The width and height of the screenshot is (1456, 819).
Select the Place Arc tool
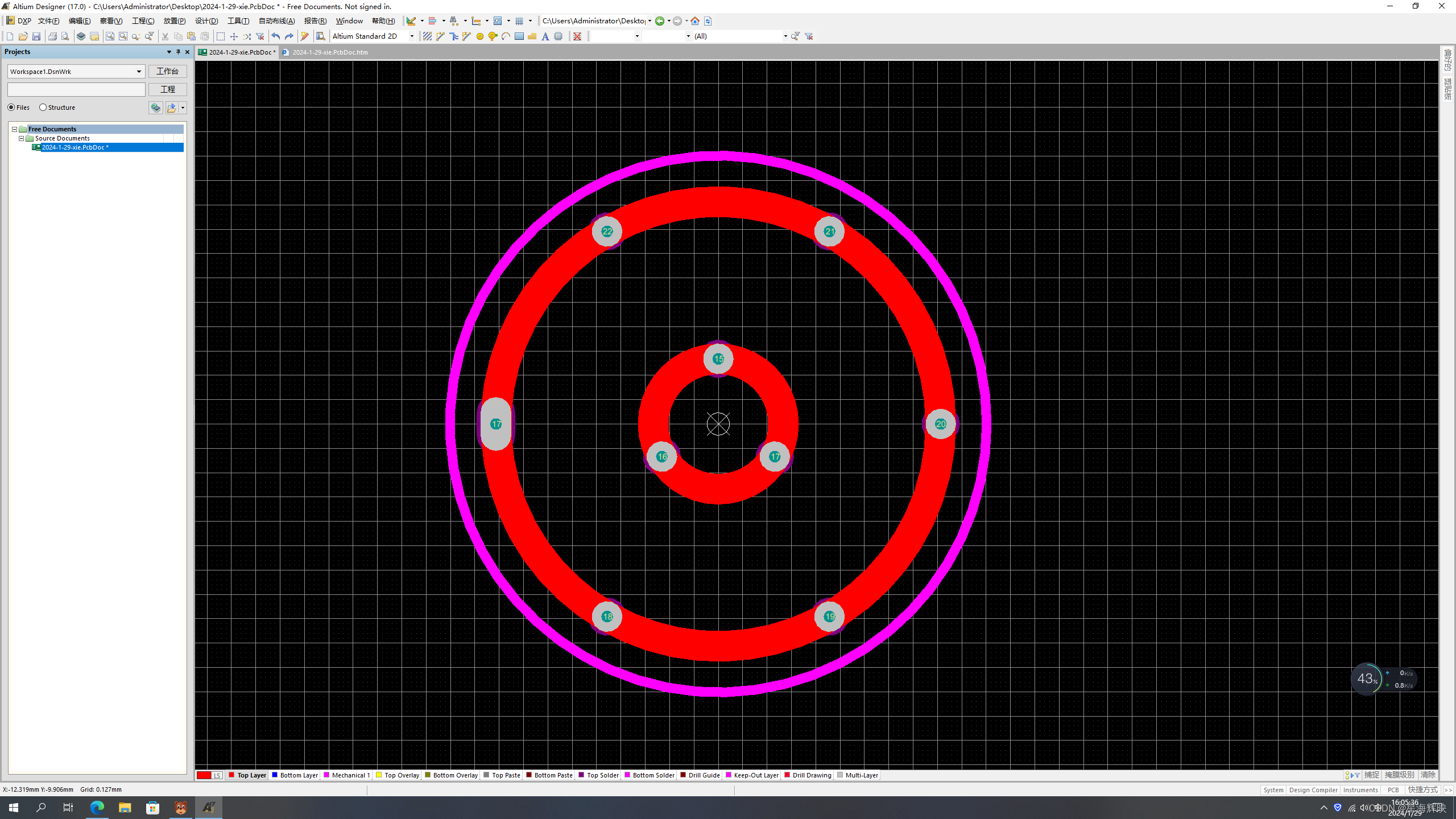pos(506,36)
